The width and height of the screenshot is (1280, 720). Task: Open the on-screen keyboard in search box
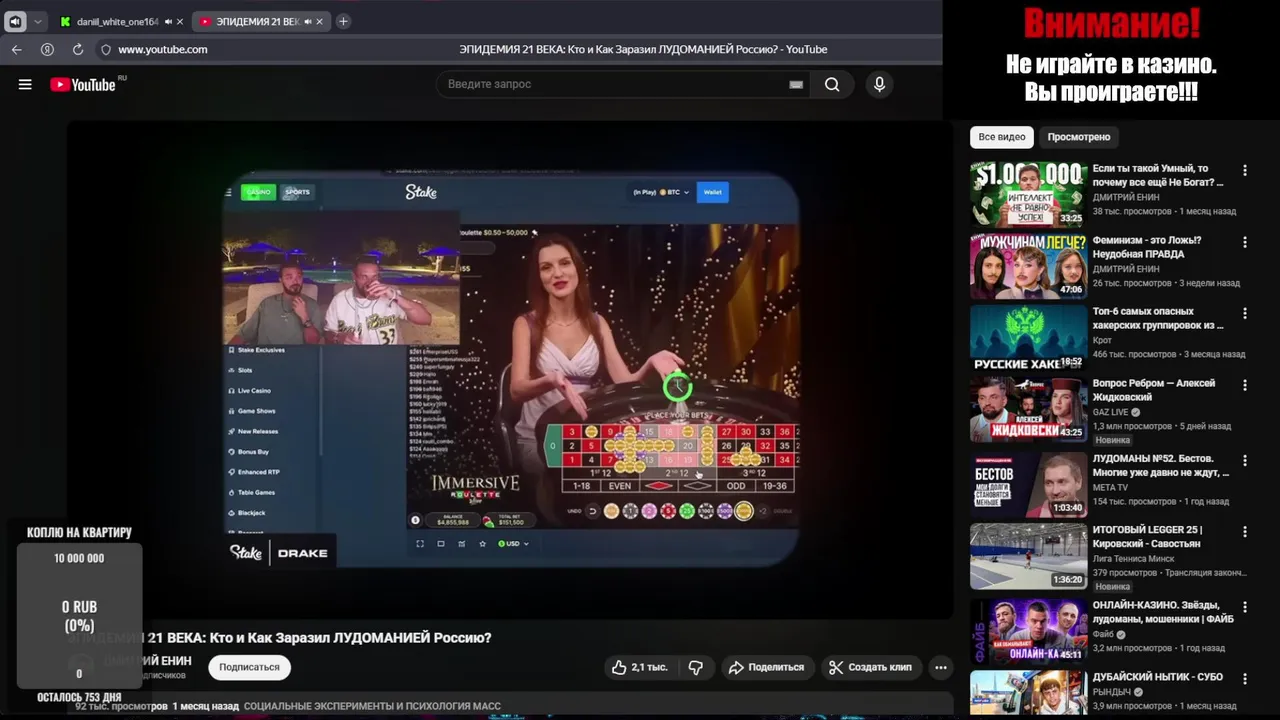796,85
